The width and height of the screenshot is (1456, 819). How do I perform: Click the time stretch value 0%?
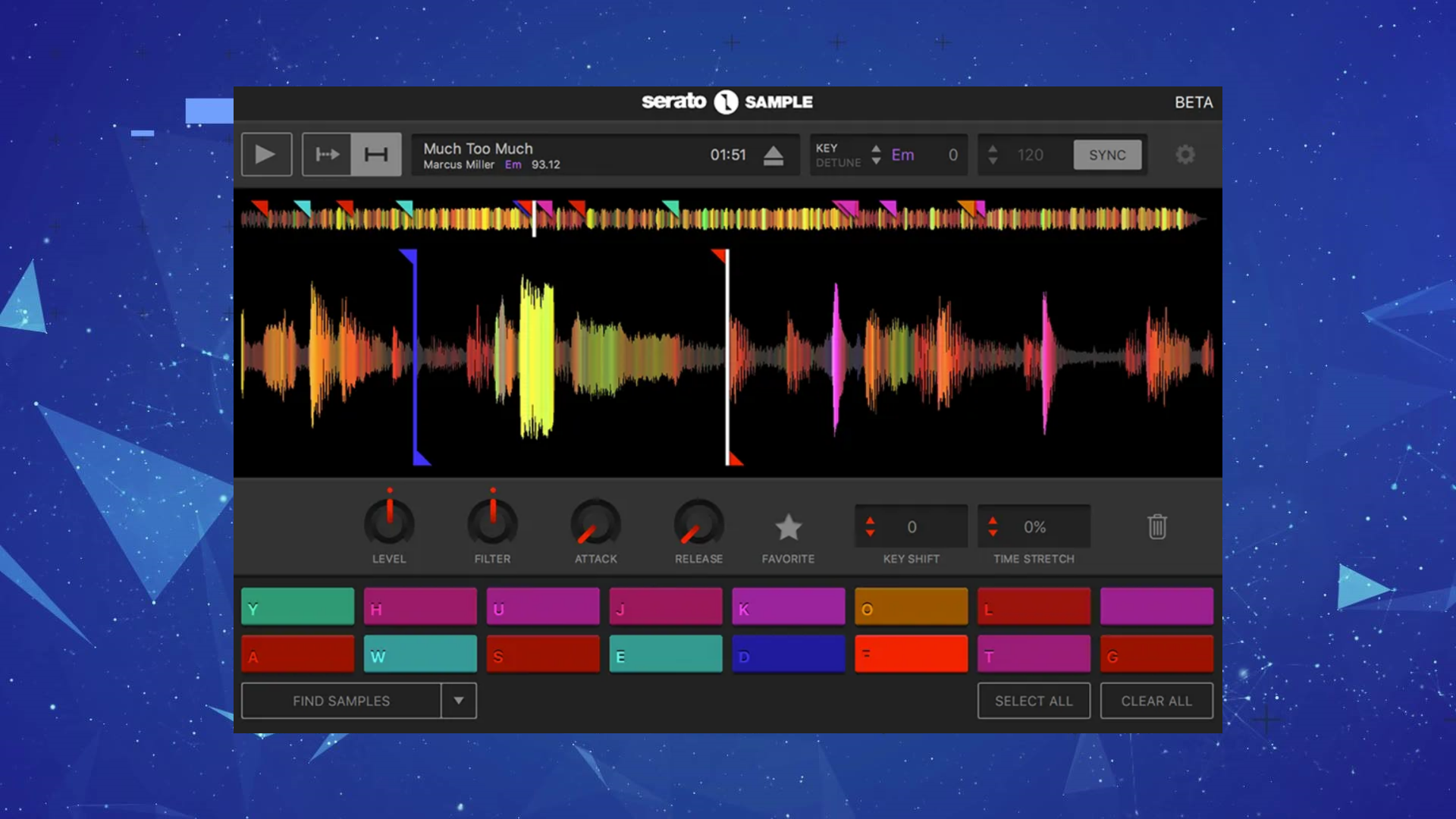point(1034,526)
